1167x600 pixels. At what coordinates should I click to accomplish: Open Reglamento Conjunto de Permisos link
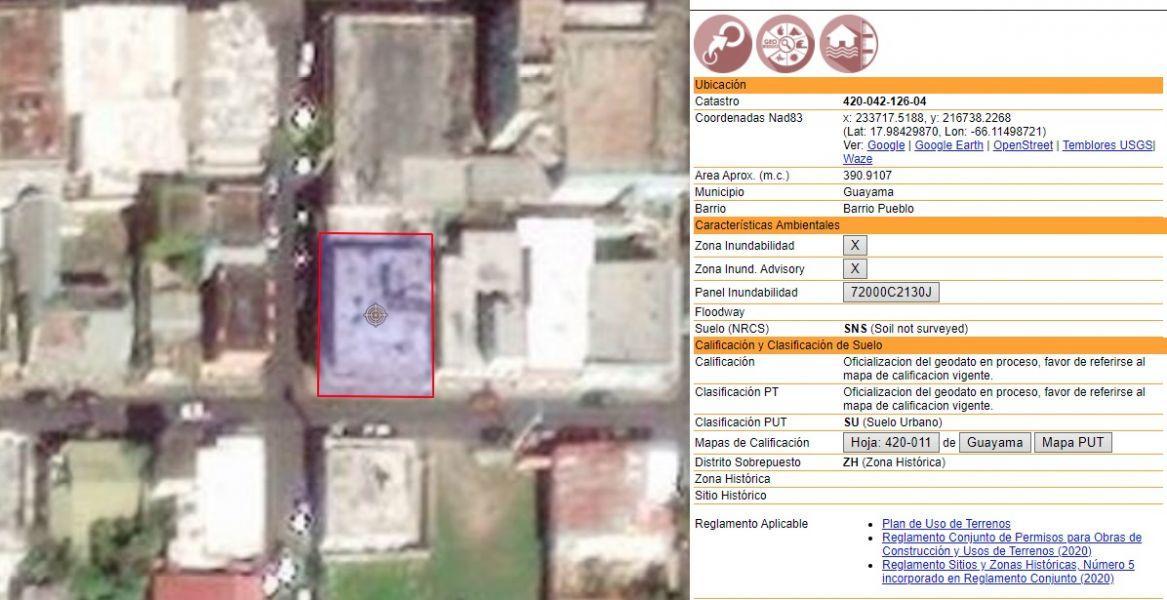tap(1011, 544)
